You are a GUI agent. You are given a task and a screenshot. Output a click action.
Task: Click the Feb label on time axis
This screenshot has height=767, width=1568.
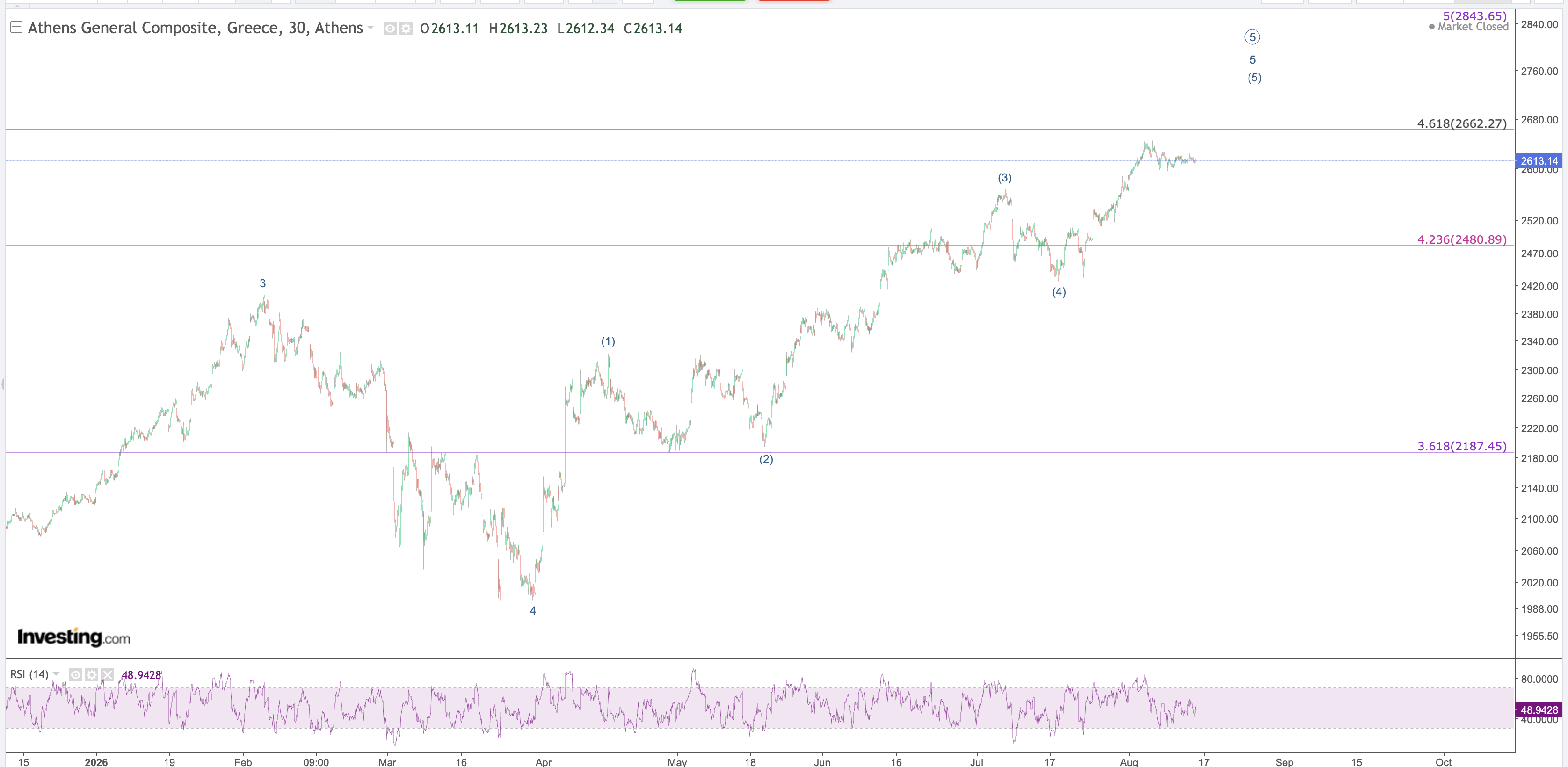(243, 761)
